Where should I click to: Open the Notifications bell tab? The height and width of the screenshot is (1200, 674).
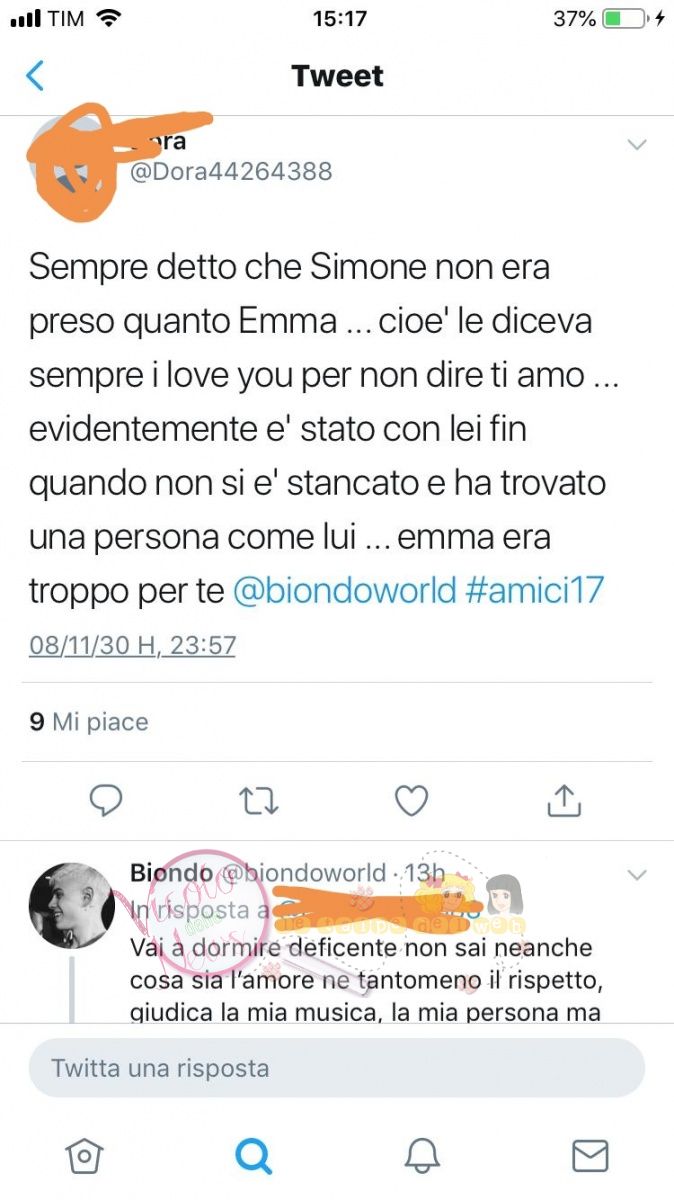(422, 1155)
